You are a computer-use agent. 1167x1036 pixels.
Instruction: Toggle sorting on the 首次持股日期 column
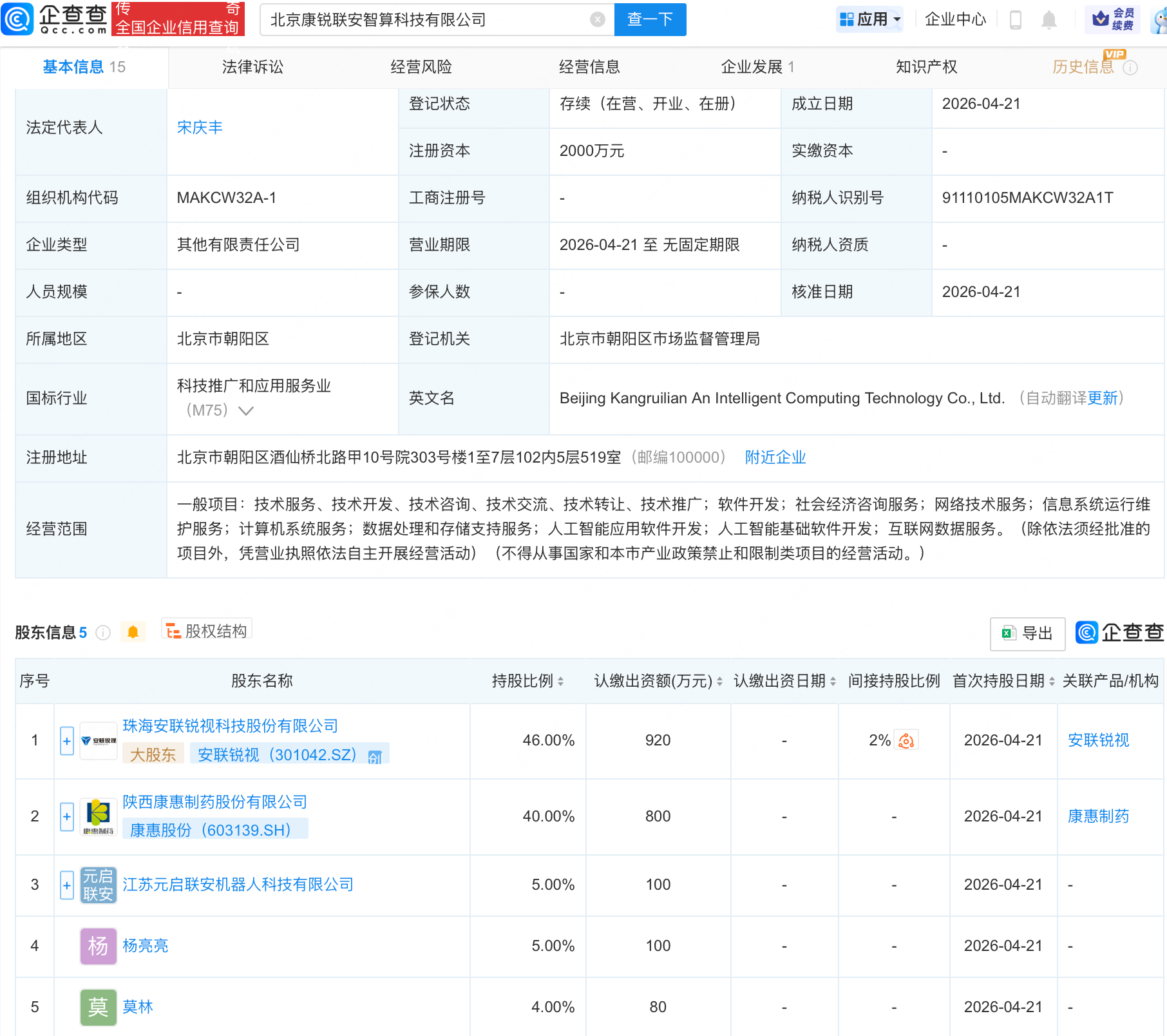[x=1053, y=681]
